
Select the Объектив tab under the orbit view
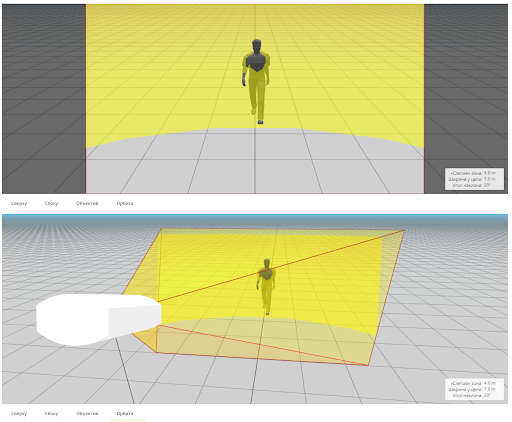click(87, 413)
